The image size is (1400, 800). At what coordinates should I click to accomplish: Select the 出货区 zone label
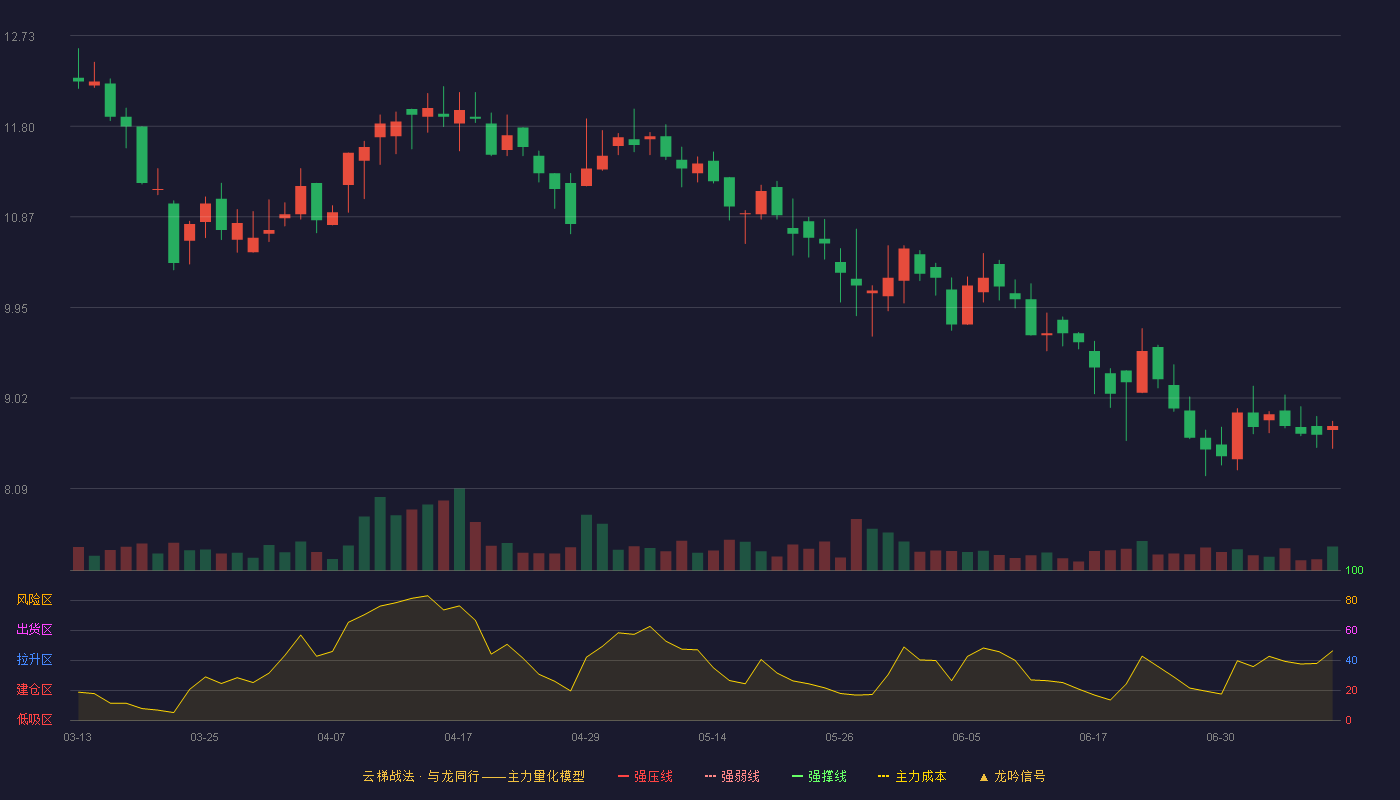tap(34, 630)
